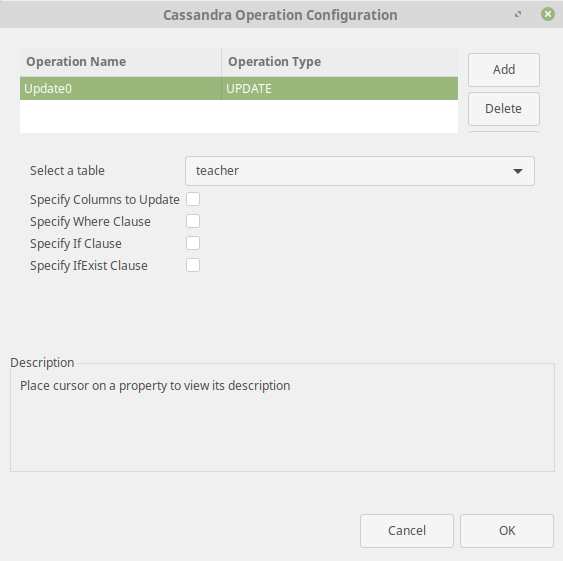Enable Specify Where Clause checkbox

[193, 221]
